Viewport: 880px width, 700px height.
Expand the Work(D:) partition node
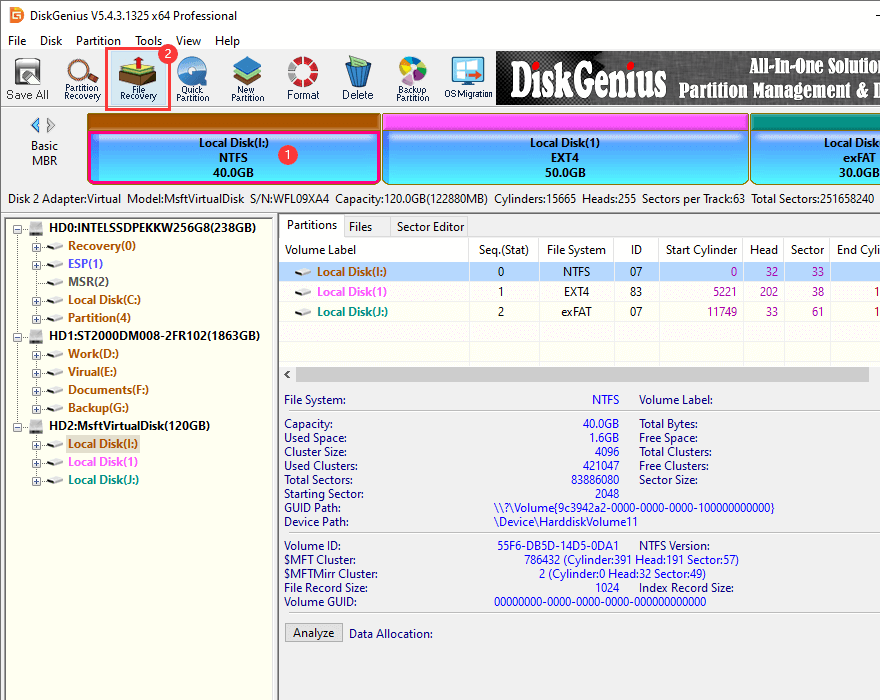[37, 354]
